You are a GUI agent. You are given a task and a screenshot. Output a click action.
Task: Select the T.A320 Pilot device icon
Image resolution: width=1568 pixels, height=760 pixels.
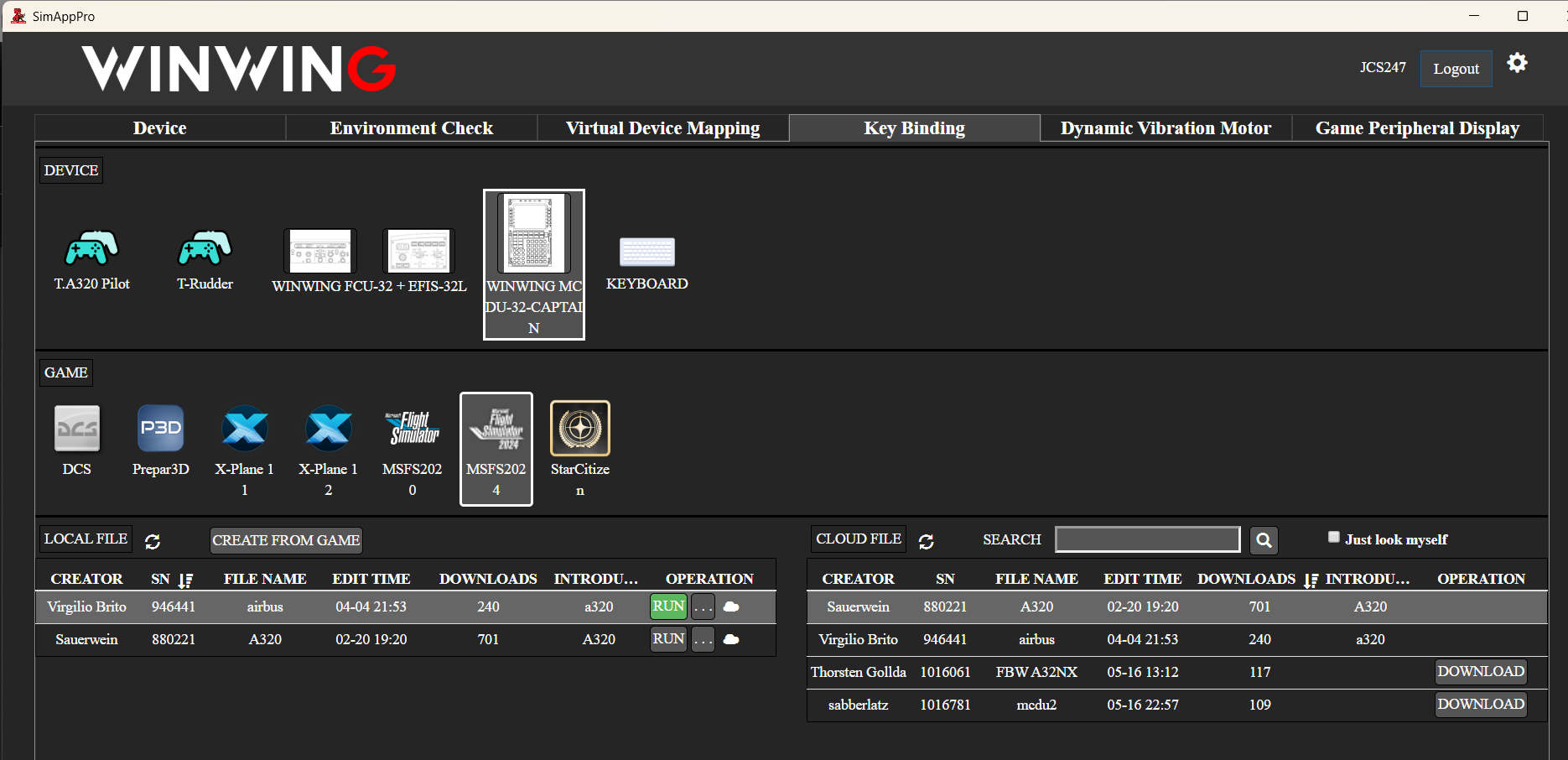click(91, 247)
